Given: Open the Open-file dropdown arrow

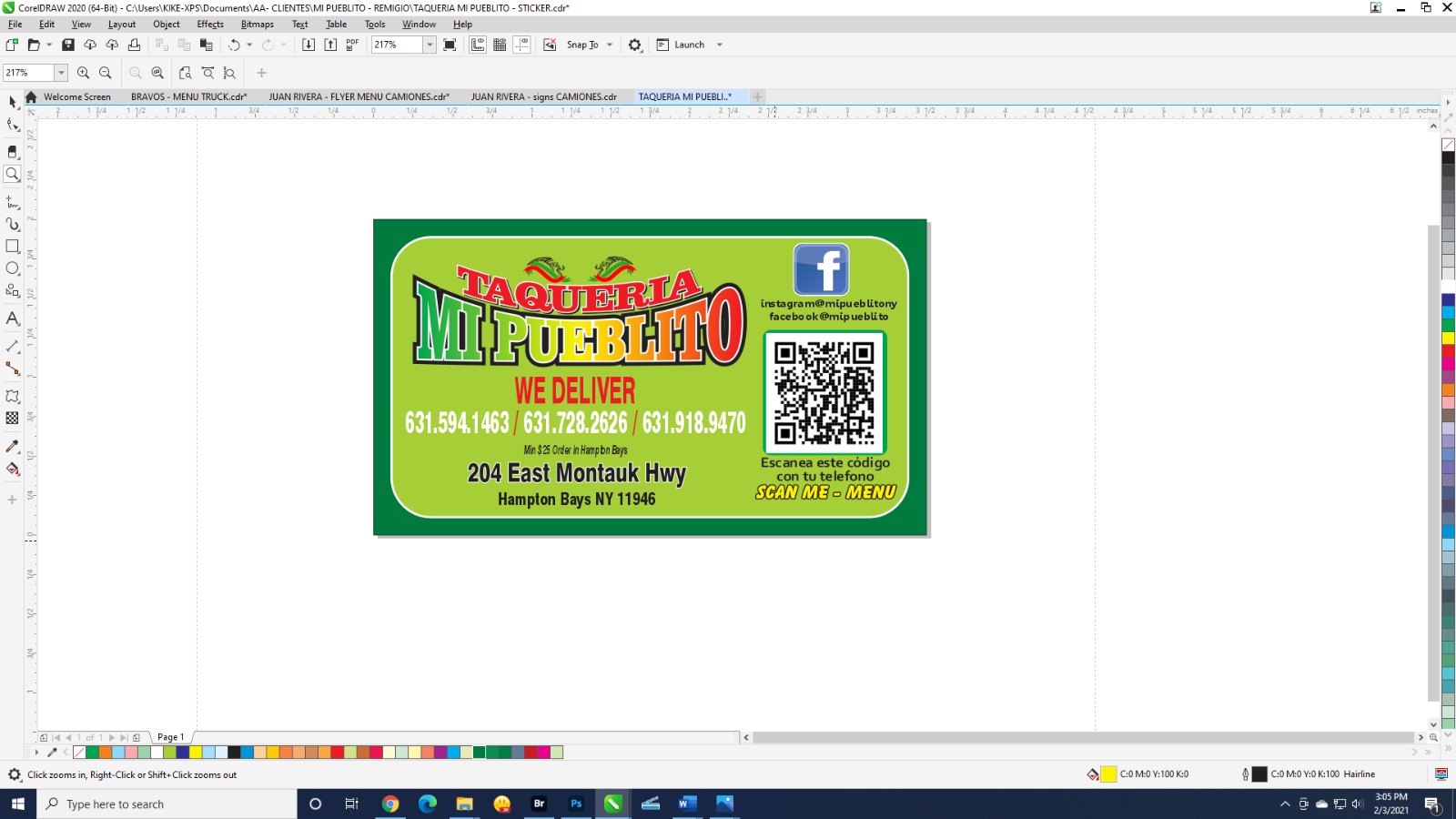Looking at the screenshot, I should point(49,45).
